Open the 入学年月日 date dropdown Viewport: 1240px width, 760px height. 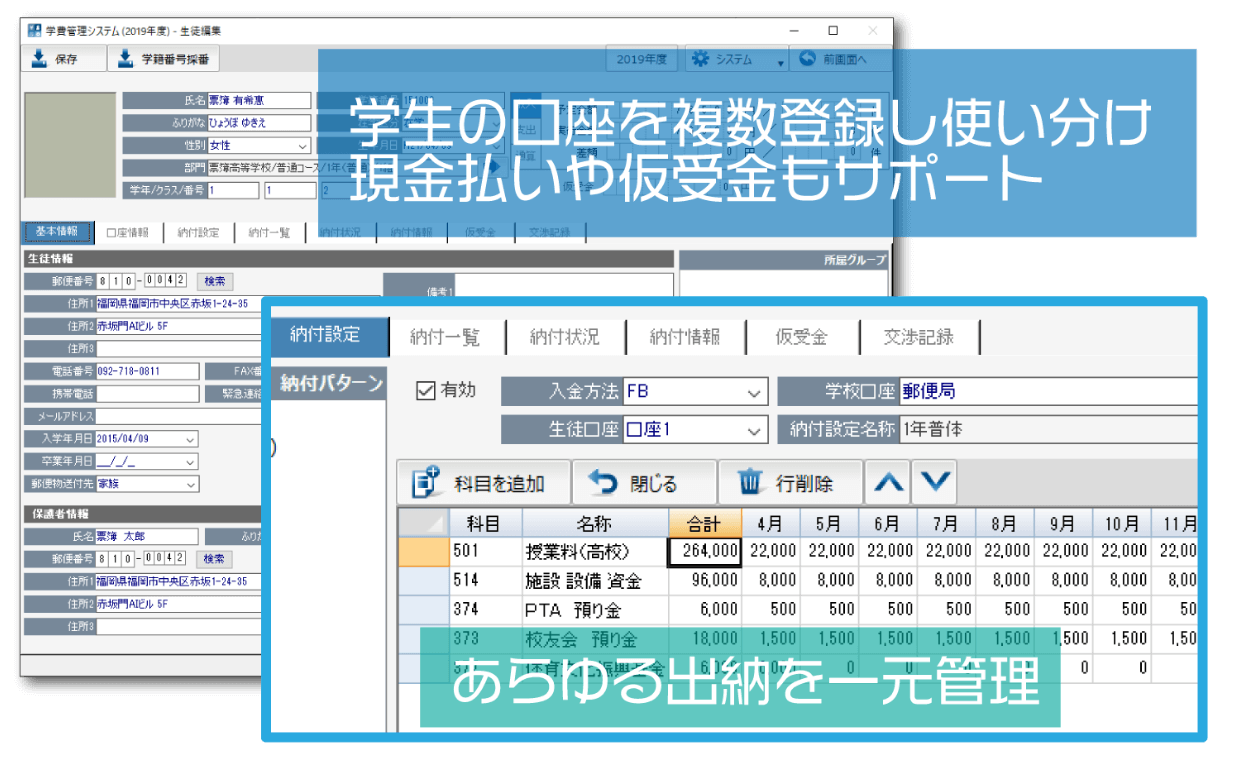pyautogui.click(x=190, y=439)
